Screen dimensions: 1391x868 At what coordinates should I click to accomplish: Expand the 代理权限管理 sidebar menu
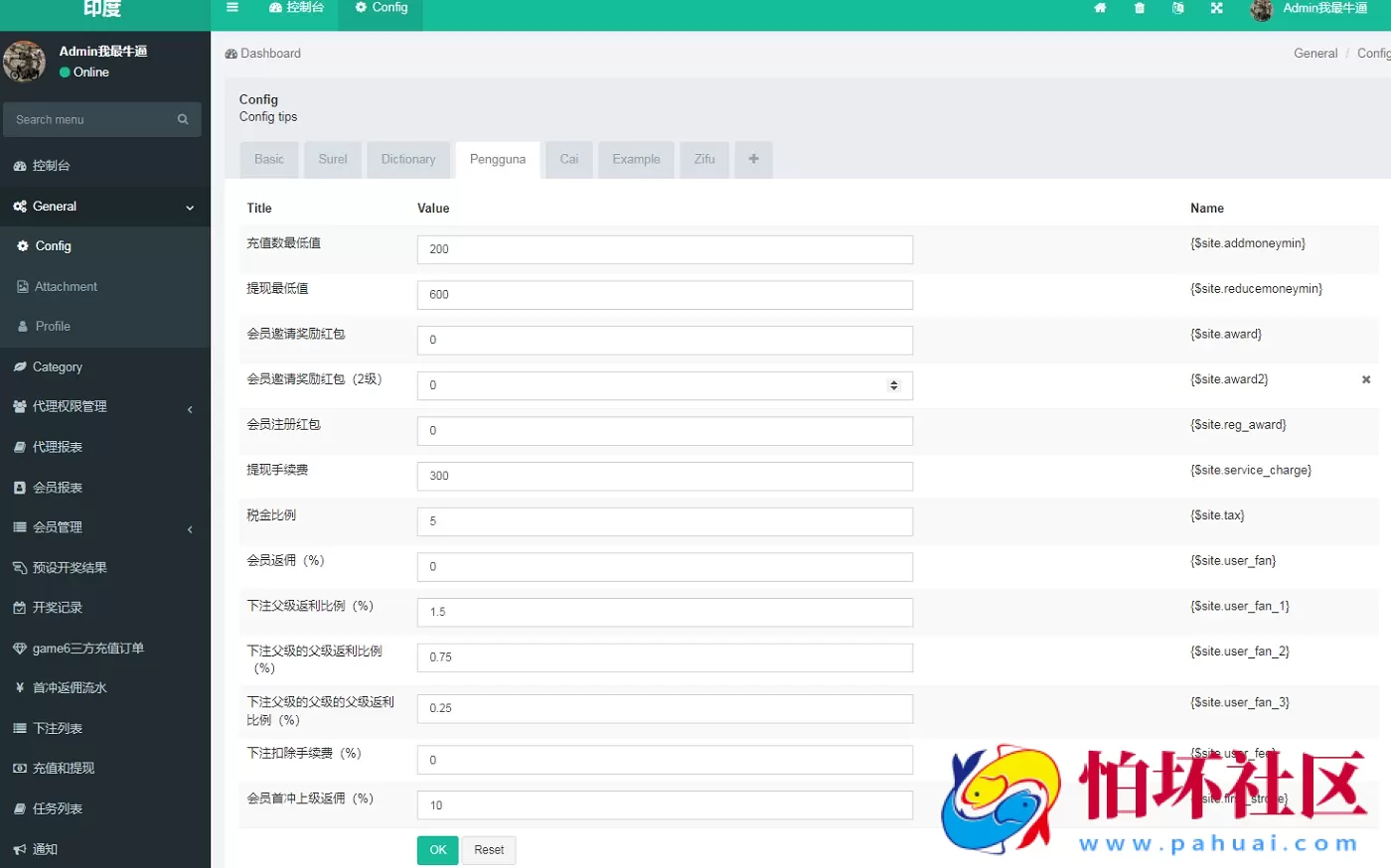(190, 408)
